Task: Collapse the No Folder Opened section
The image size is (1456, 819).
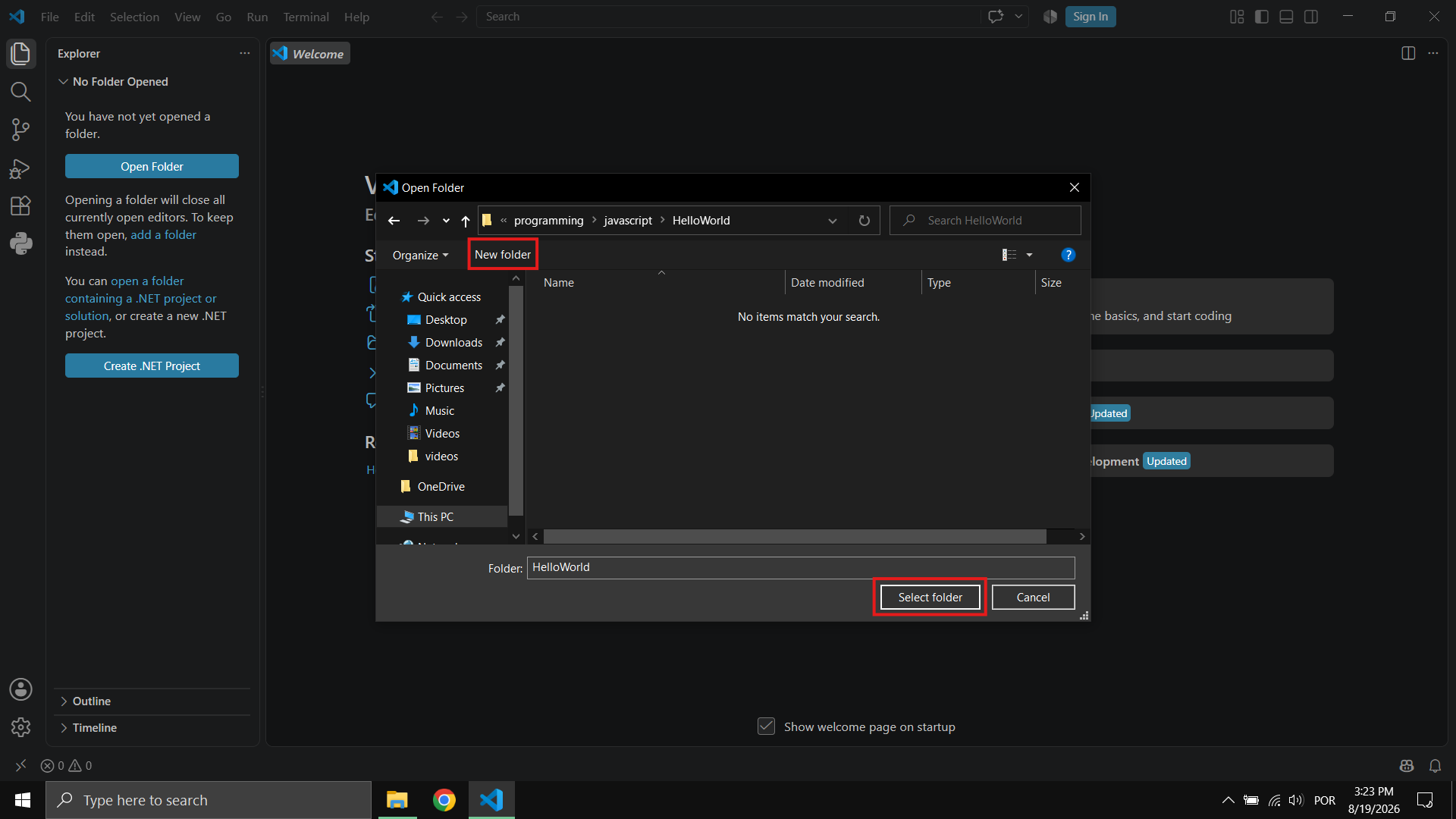Action: tap(152, 82)
